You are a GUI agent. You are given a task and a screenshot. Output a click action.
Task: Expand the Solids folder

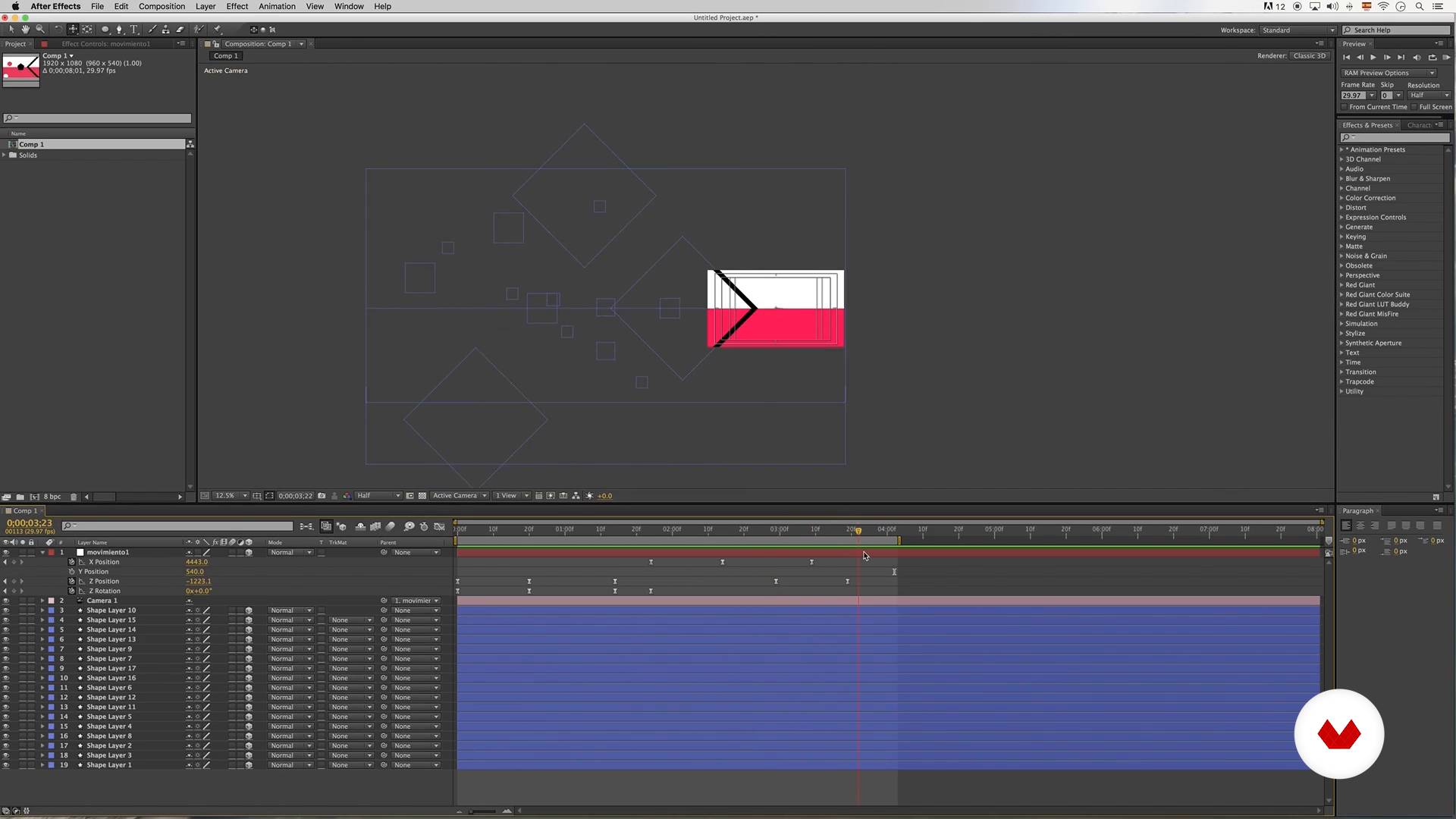pos(5,155)
